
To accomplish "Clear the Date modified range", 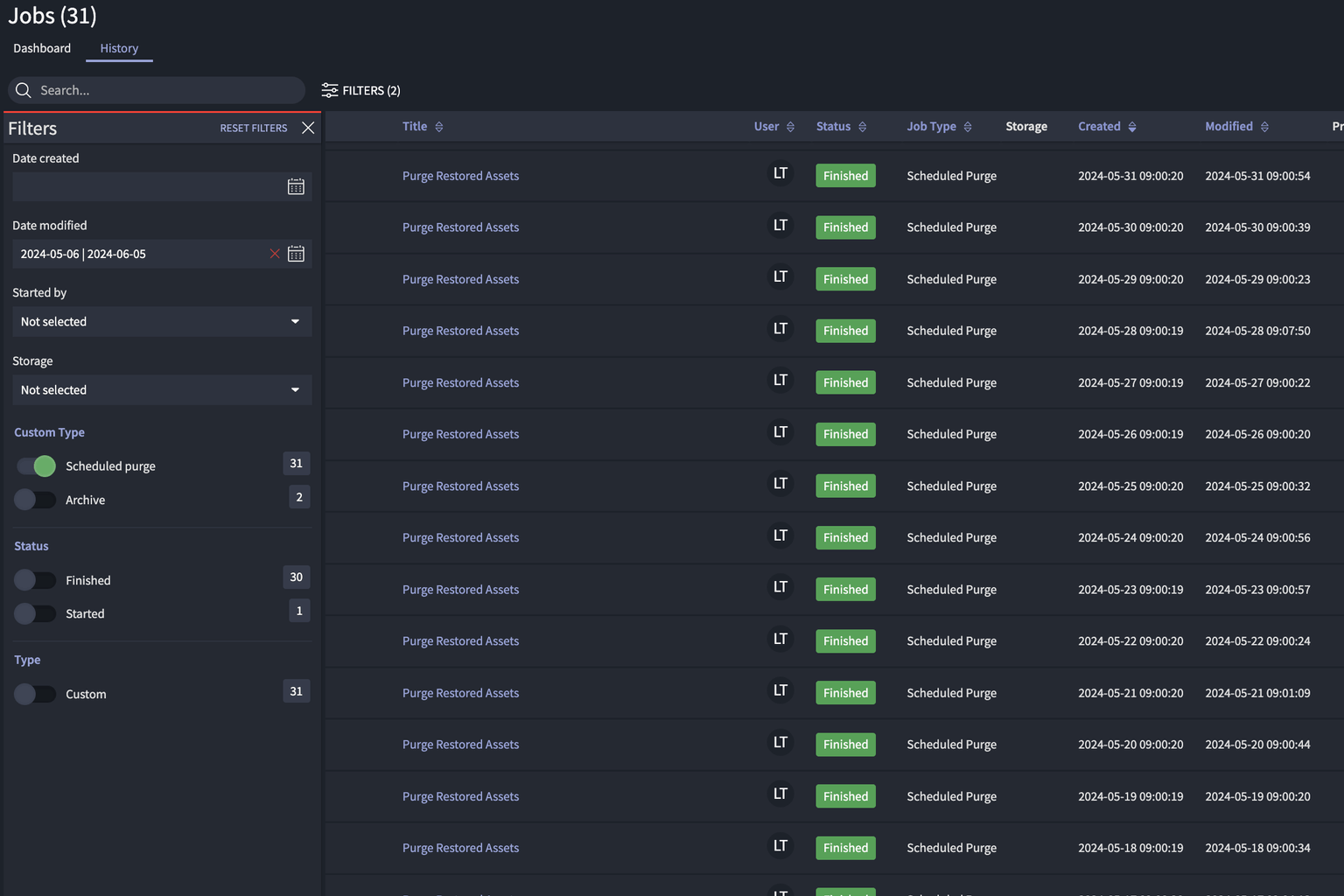I will 275,254.
